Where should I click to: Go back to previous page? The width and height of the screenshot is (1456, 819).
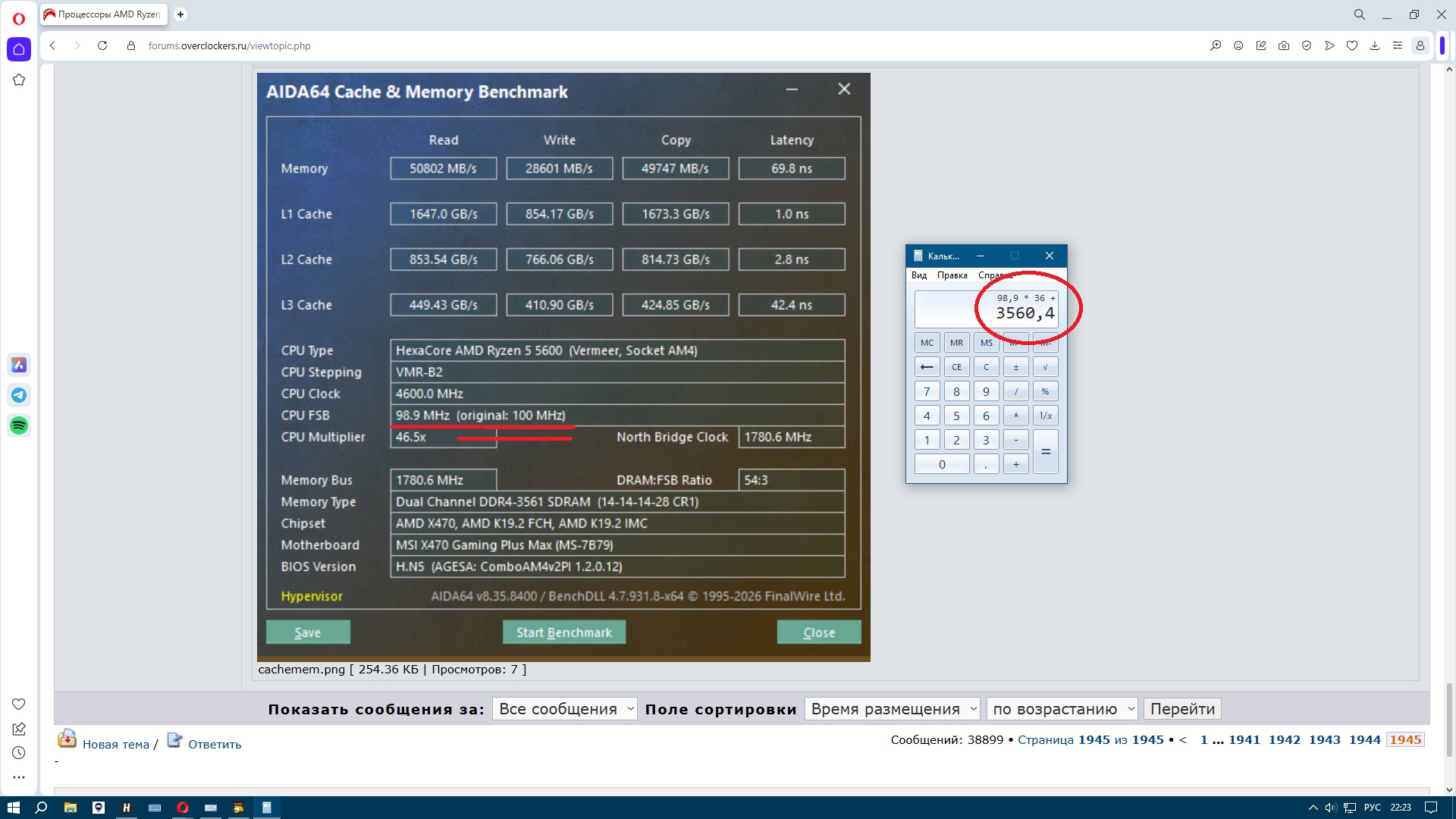[x=52, y=45]
